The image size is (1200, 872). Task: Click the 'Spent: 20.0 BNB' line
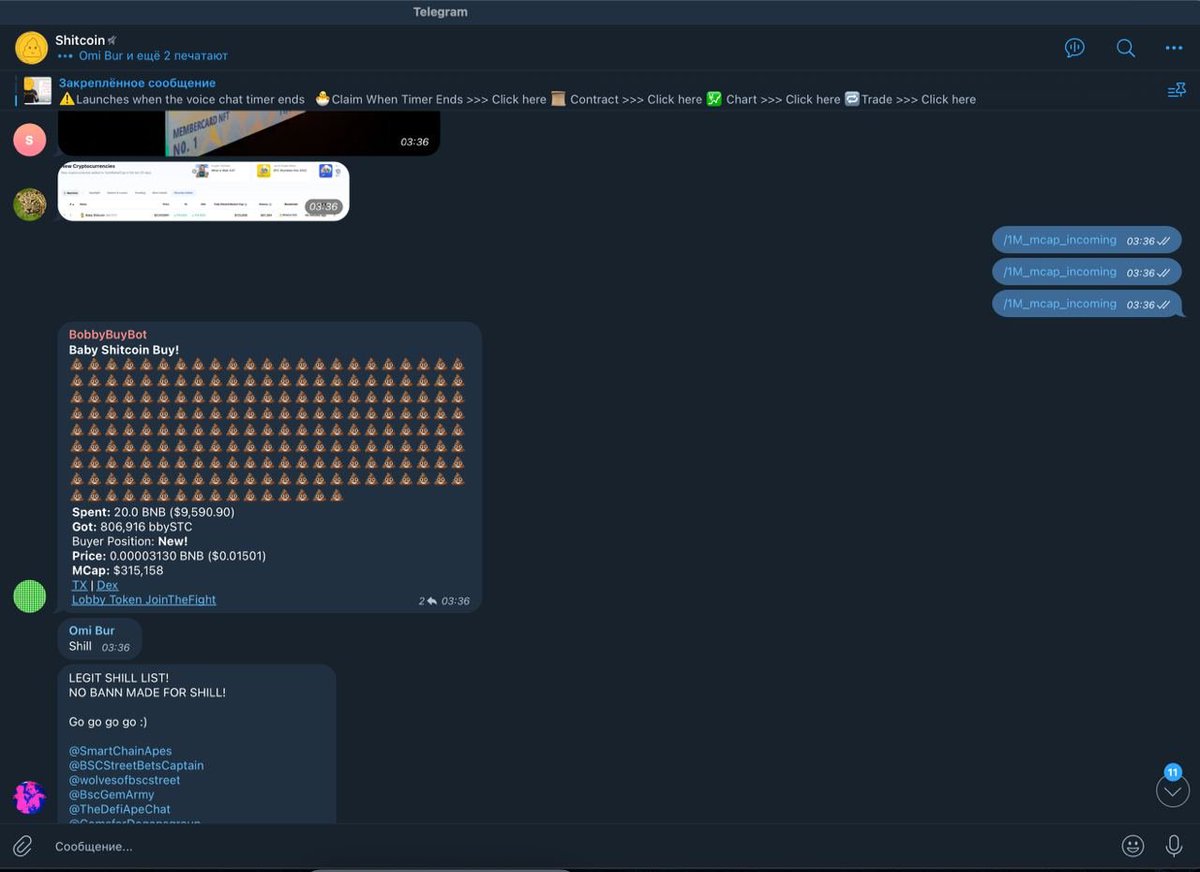[153, 512]
